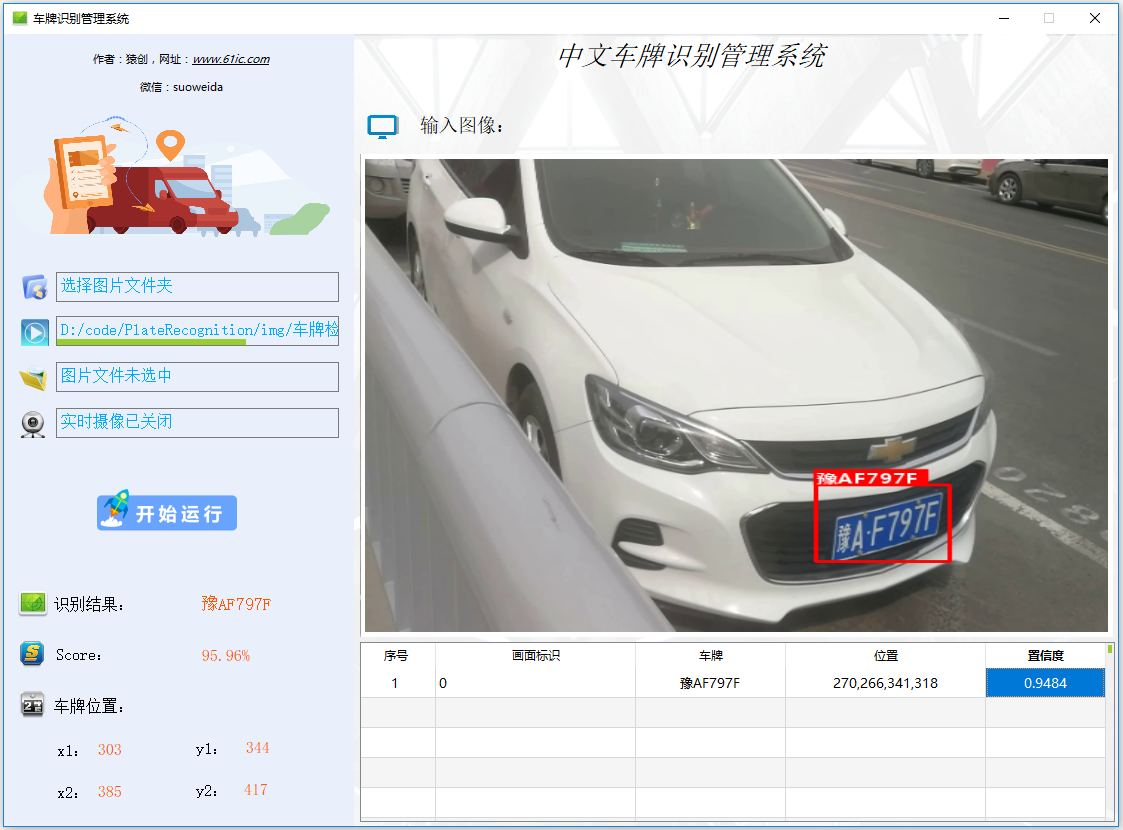This screenshot has width=1123, height=830.
Task: Click the folder icon for selecting image folder
Action: (x=35, y=288)
